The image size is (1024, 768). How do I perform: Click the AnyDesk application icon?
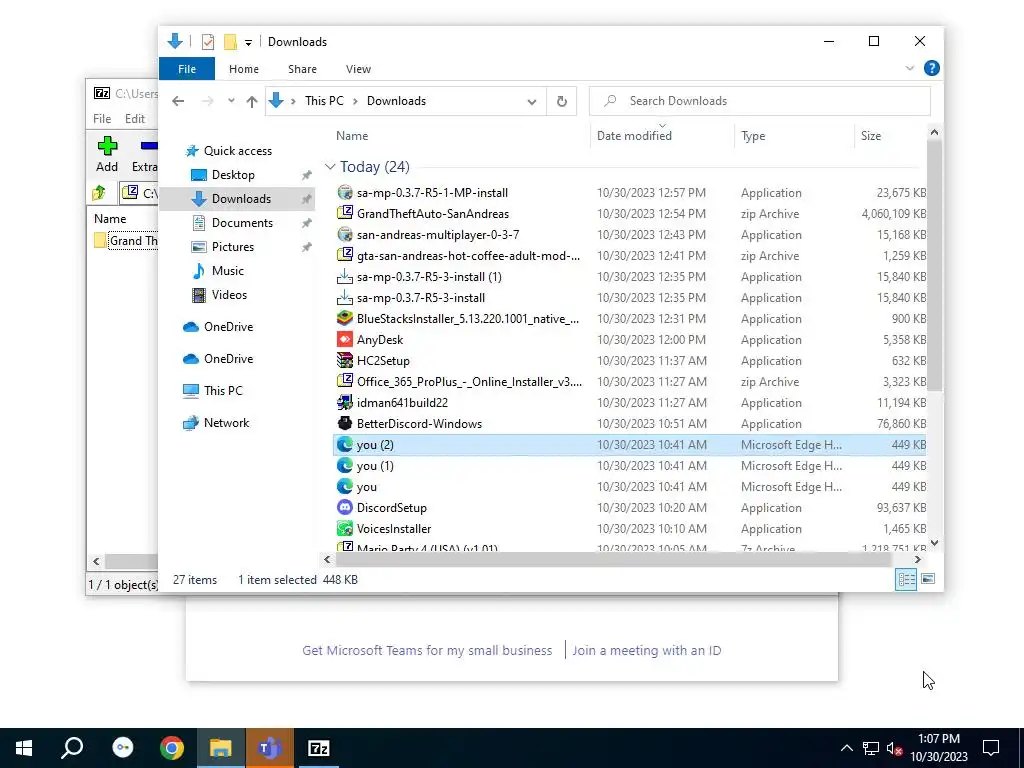coord(345,340)
